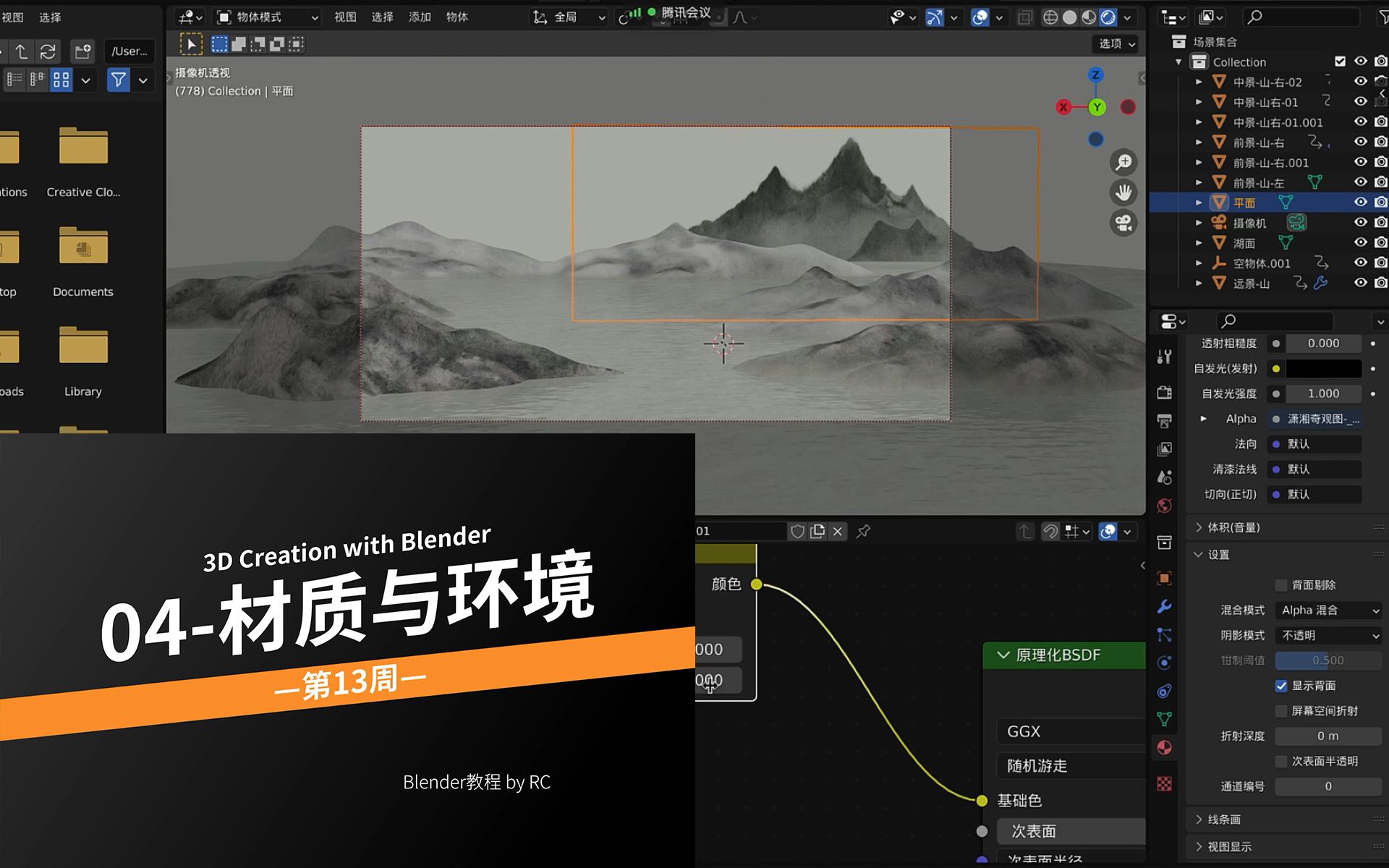Switch viewport to material preview shading
Viewport: 1389px width, 868px height.
[x=1088, y=17]
